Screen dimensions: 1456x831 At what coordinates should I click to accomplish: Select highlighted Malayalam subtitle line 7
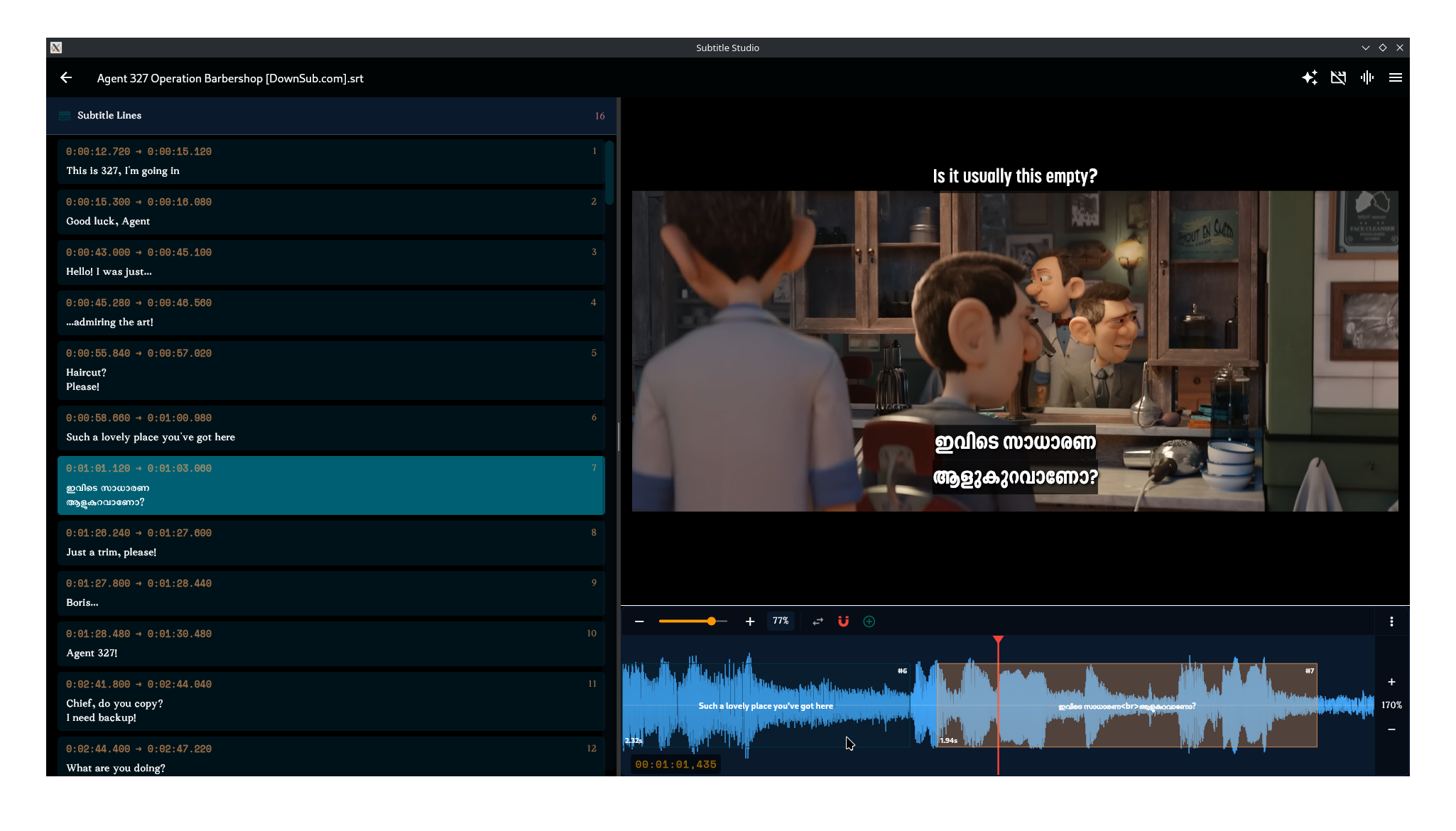point(331,486)
